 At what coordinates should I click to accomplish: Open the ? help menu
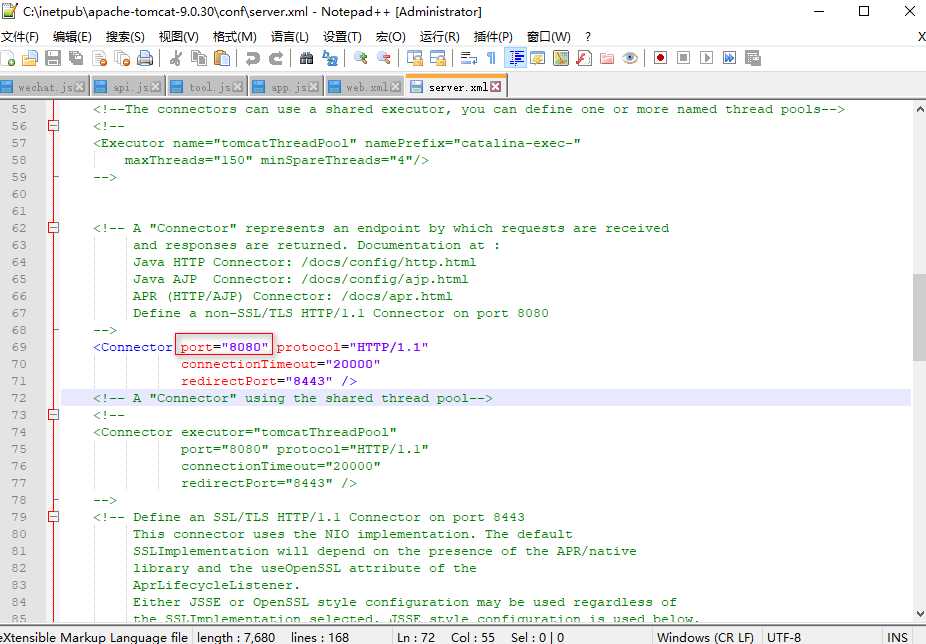pyautogui.click(x=588, y=37)
